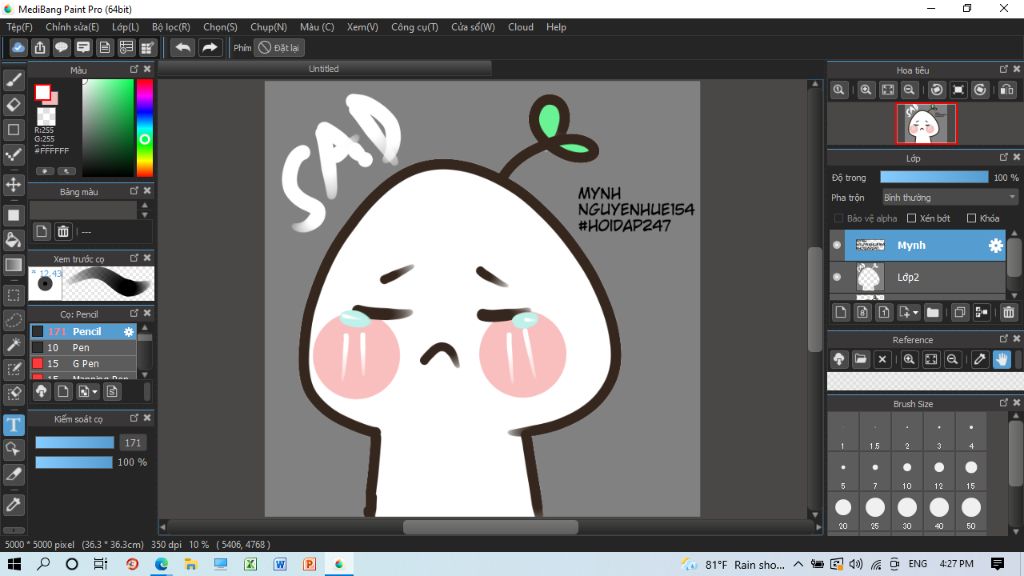
Task: Open Mynh layer settings gear
Action: click(x=995, y=246)
